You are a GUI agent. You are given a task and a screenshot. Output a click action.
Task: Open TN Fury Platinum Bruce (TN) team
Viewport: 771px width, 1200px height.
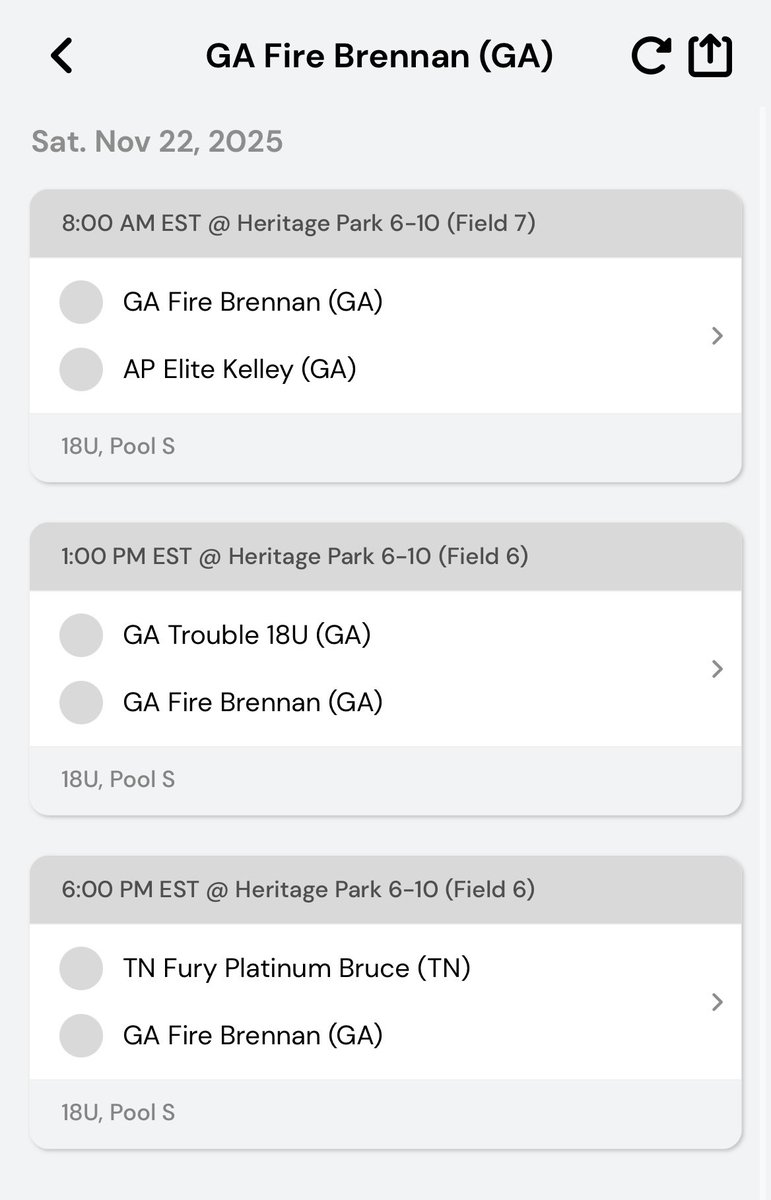[296, 968]
